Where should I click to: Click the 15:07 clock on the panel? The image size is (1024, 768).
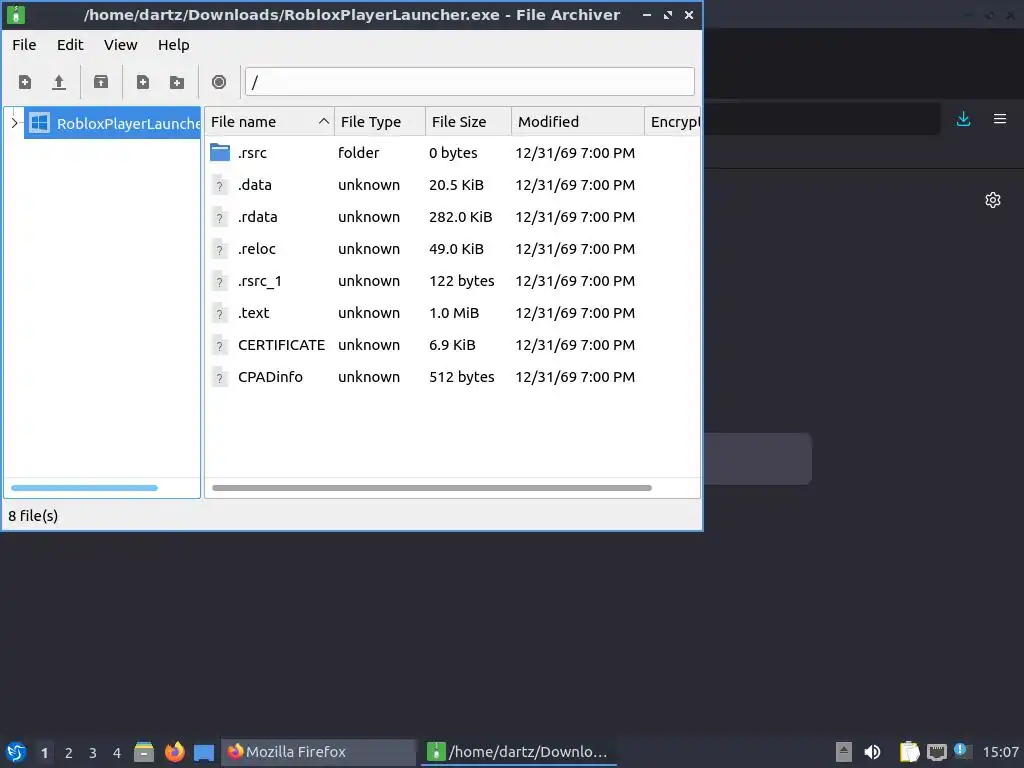[x=1000, y=752]
